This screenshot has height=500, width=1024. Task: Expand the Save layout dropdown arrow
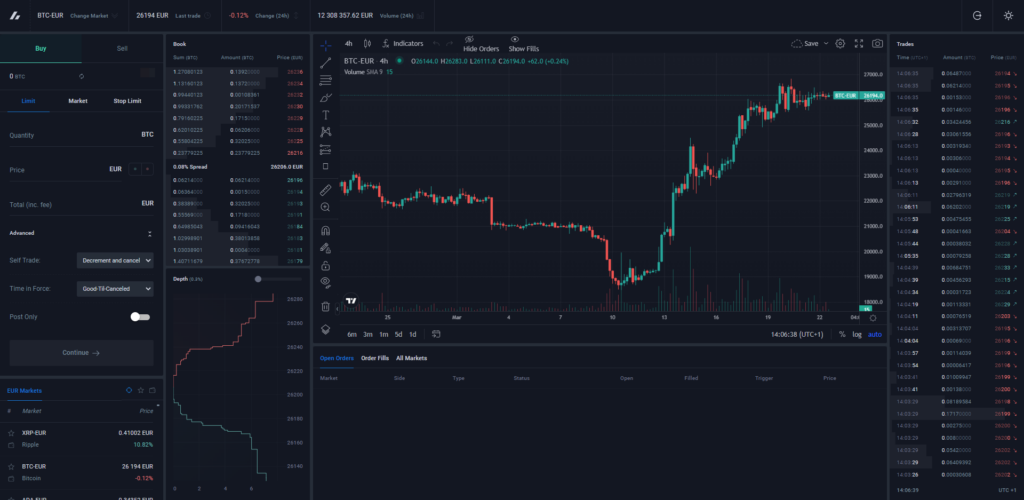(x=825, y=44)
